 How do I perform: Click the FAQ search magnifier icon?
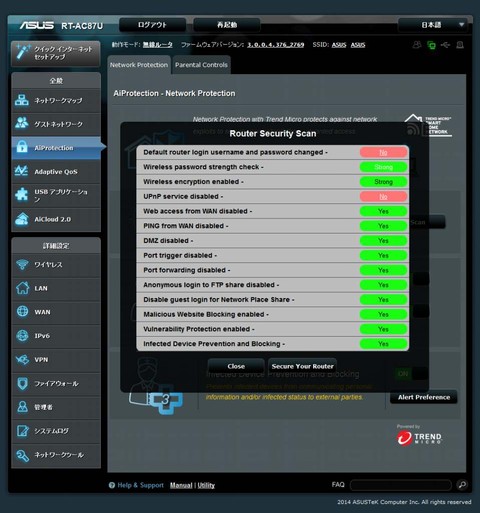click(462, 485)
